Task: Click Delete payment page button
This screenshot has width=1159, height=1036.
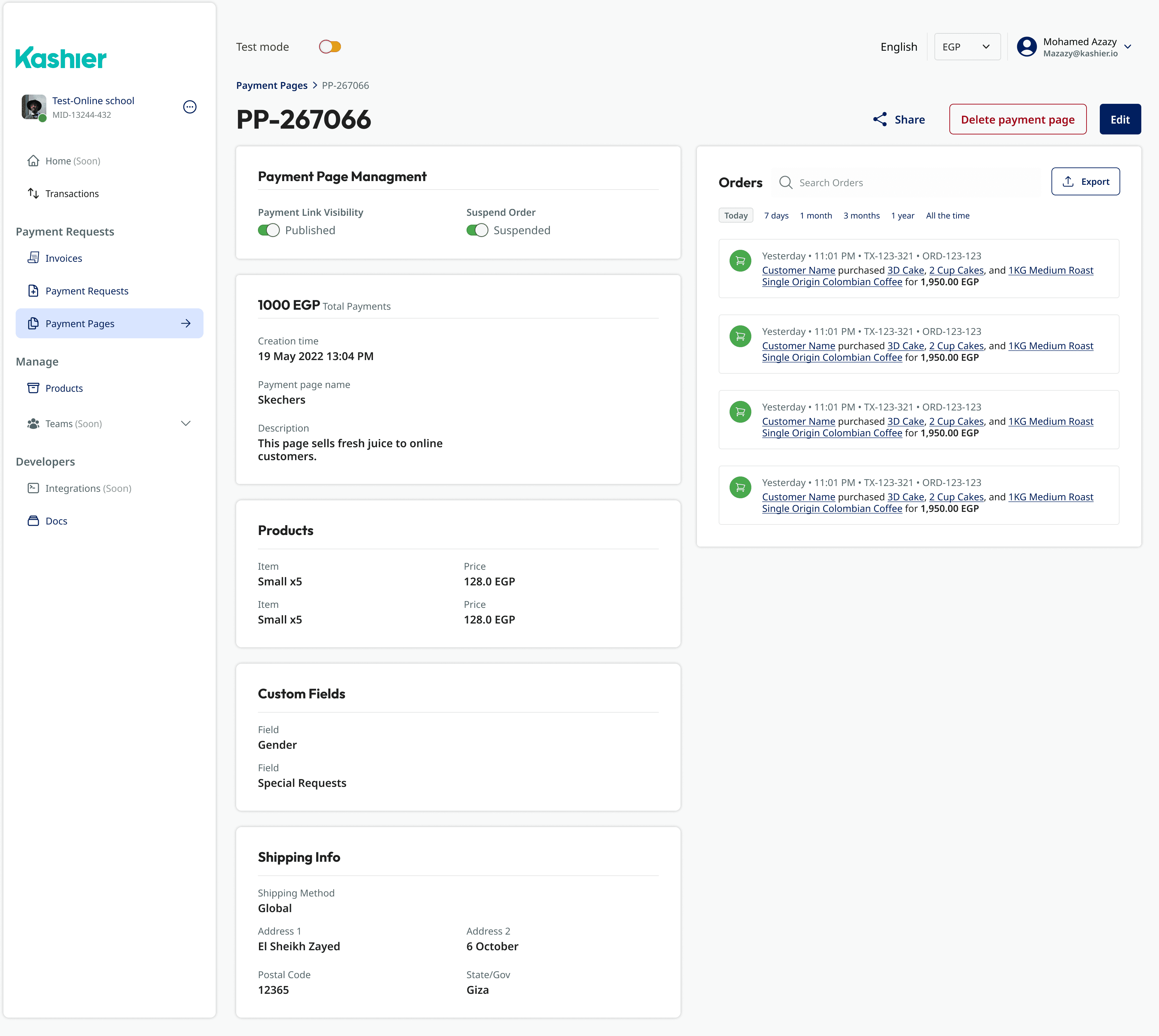Action: pos(1017,119)
